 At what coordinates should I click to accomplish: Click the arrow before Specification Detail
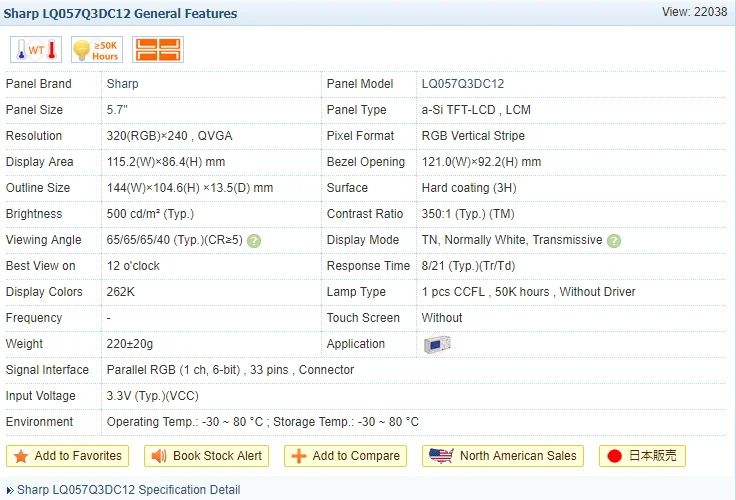[x=10, y=490]
